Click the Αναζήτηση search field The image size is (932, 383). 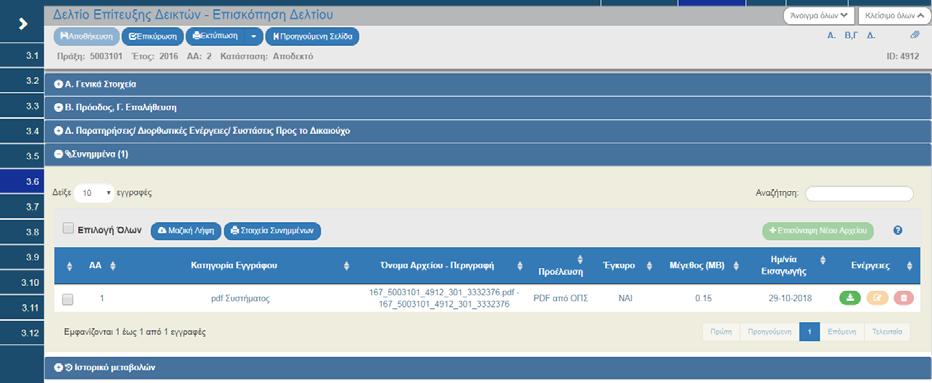859,193
